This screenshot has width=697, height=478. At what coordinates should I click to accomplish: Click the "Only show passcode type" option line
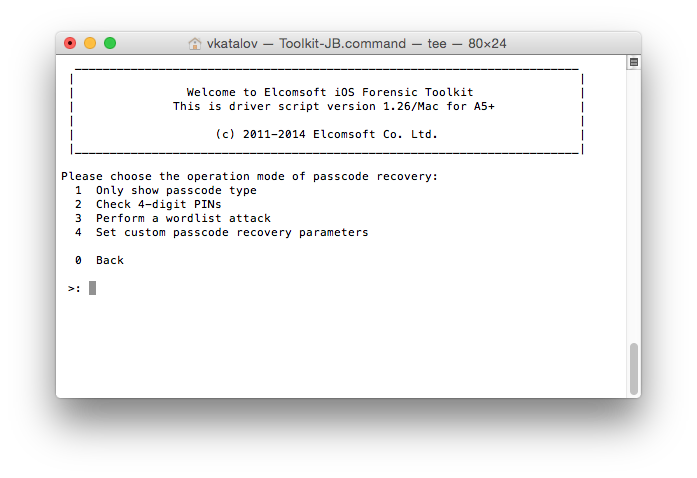[176, 190]
